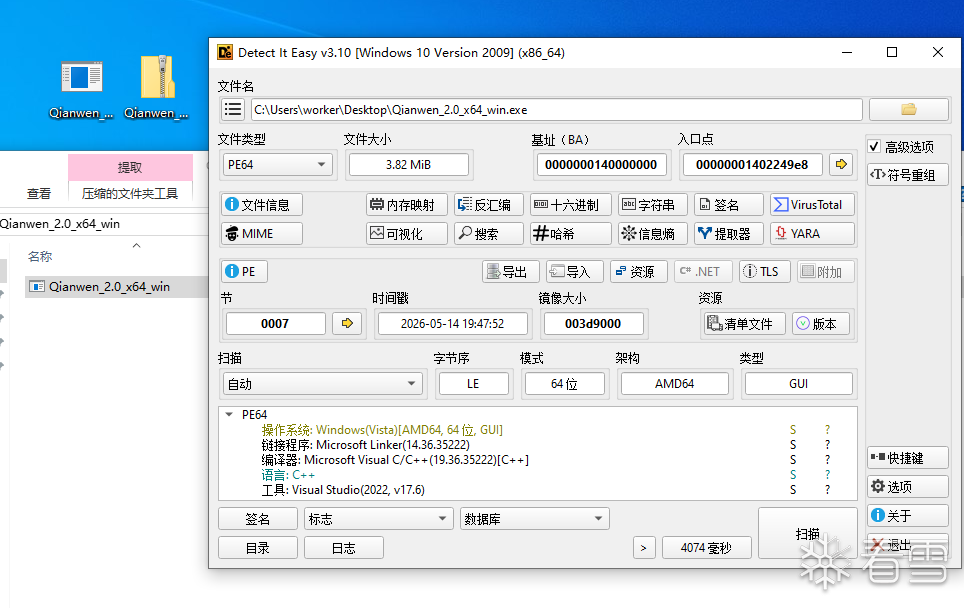964x608 pixels.
Task: Open 快捷键 shortcuts button
Action: pos(907,457)
